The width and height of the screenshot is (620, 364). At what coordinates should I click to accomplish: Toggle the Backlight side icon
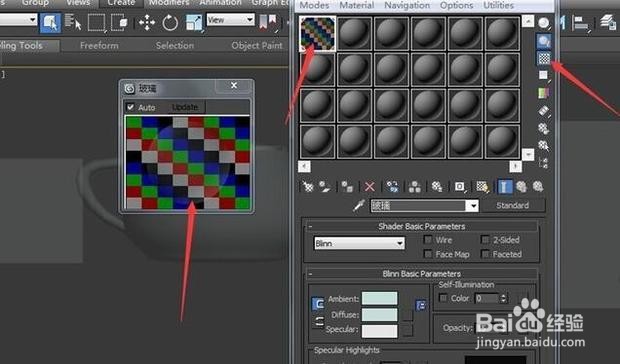click(x=544, y=41)
